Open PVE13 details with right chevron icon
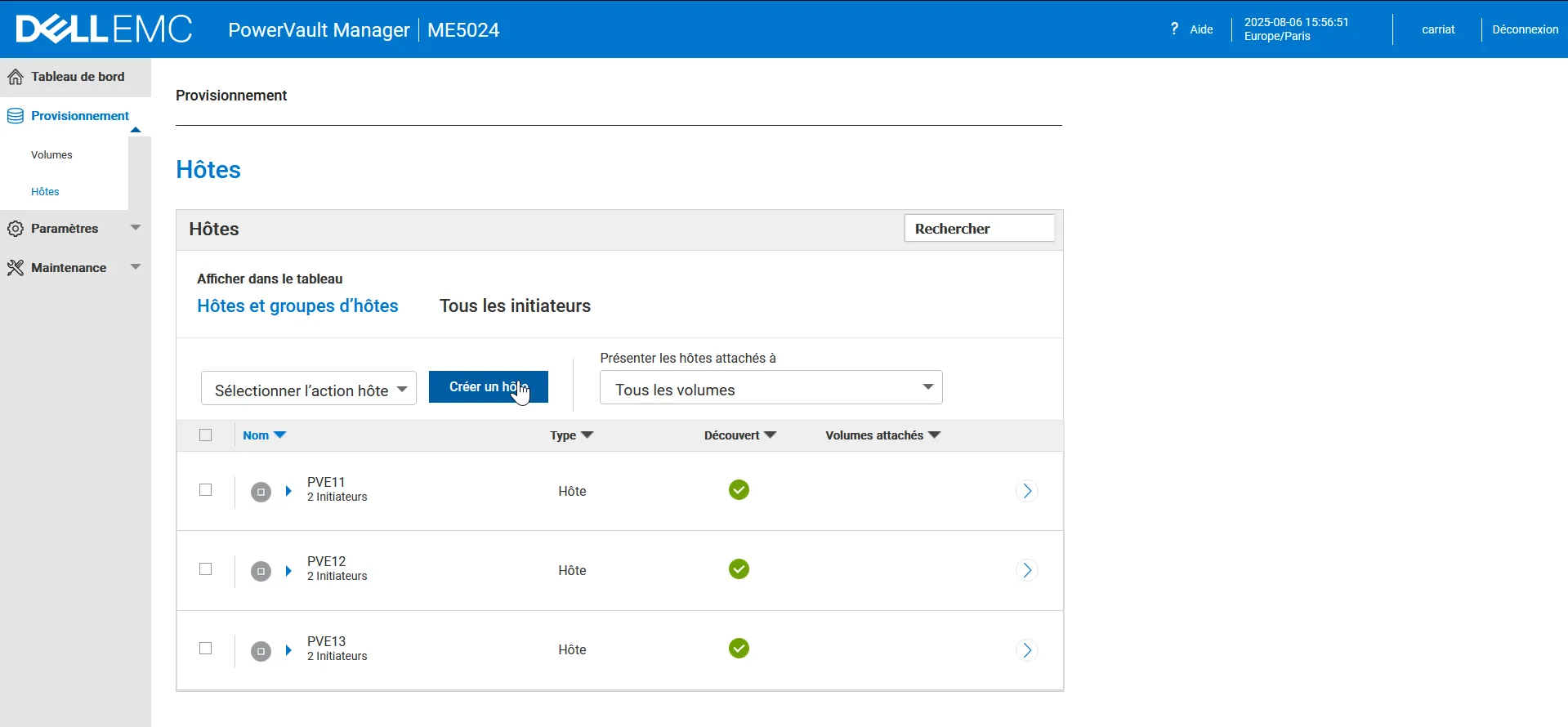The image size is (1568, 727). [1027, 650]
